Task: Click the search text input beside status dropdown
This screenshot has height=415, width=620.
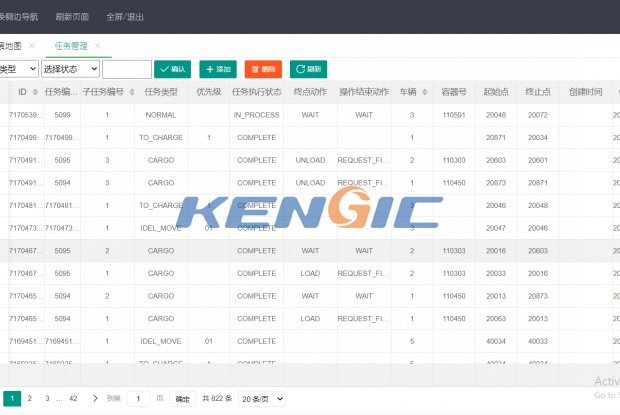Action: (x=126, y=69)
